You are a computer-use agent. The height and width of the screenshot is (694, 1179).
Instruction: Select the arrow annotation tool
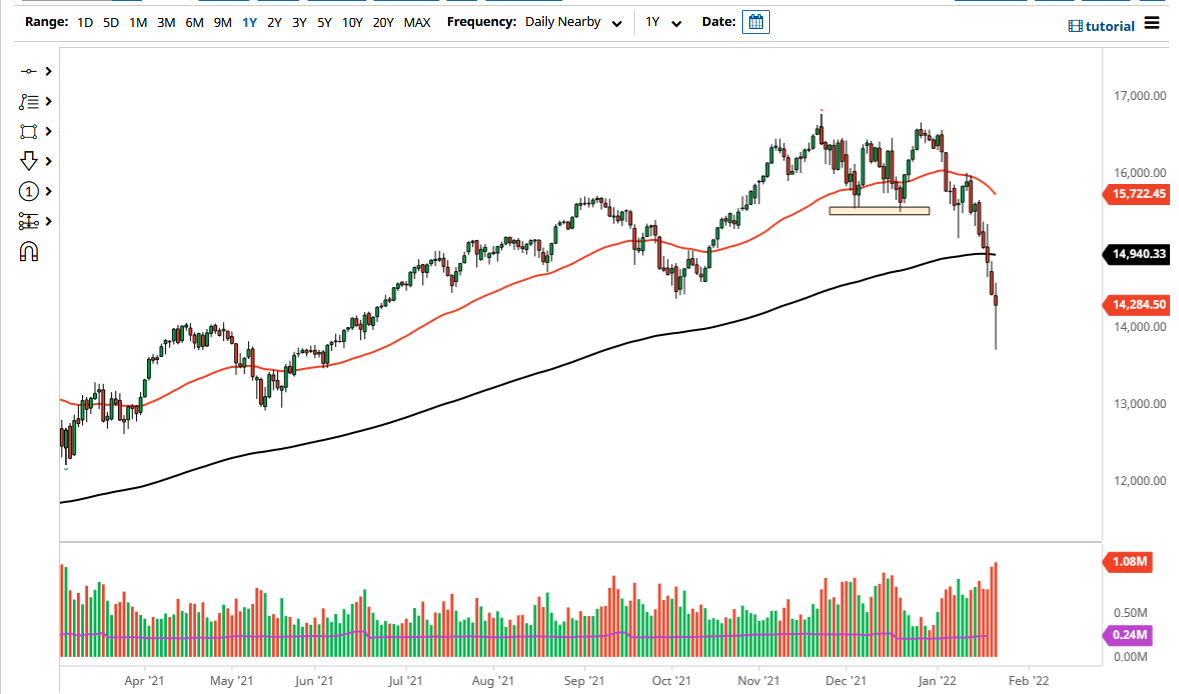(28, 161)
